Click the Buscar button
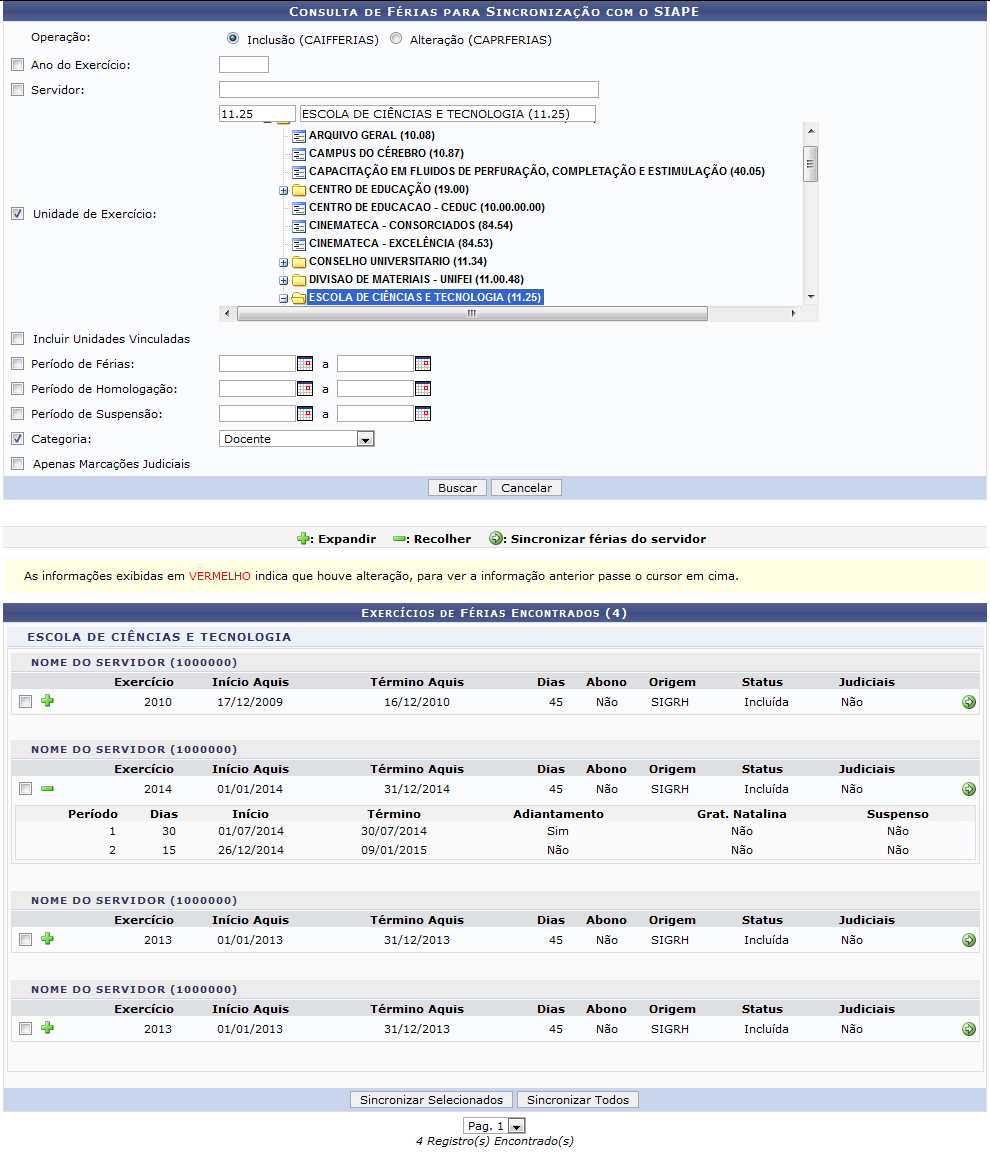Viewport: 990px width, 1161px height. click(x=458, y=488)
